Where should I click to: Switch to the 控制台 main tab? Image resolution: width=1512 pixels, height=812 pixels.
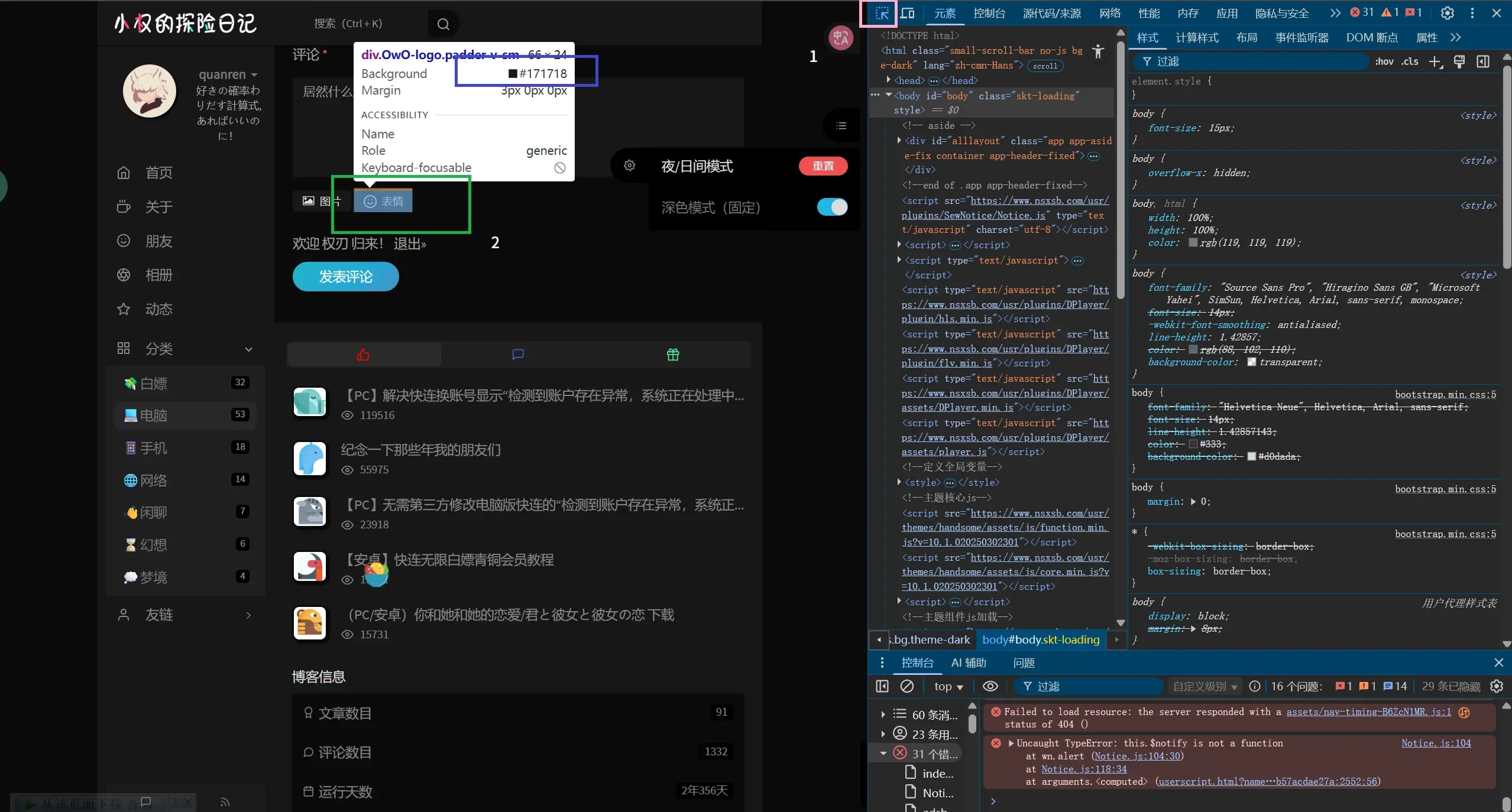(989, 13)
